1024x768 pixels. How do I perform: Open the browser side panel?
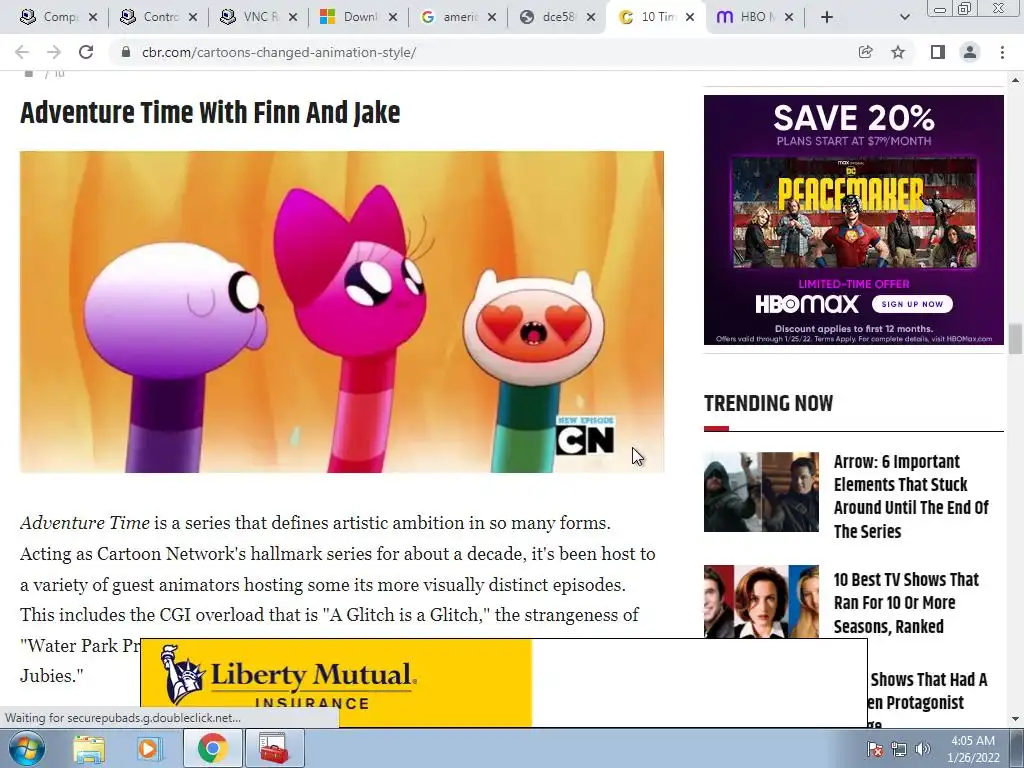pyautogui.click(x=937, y=52)
